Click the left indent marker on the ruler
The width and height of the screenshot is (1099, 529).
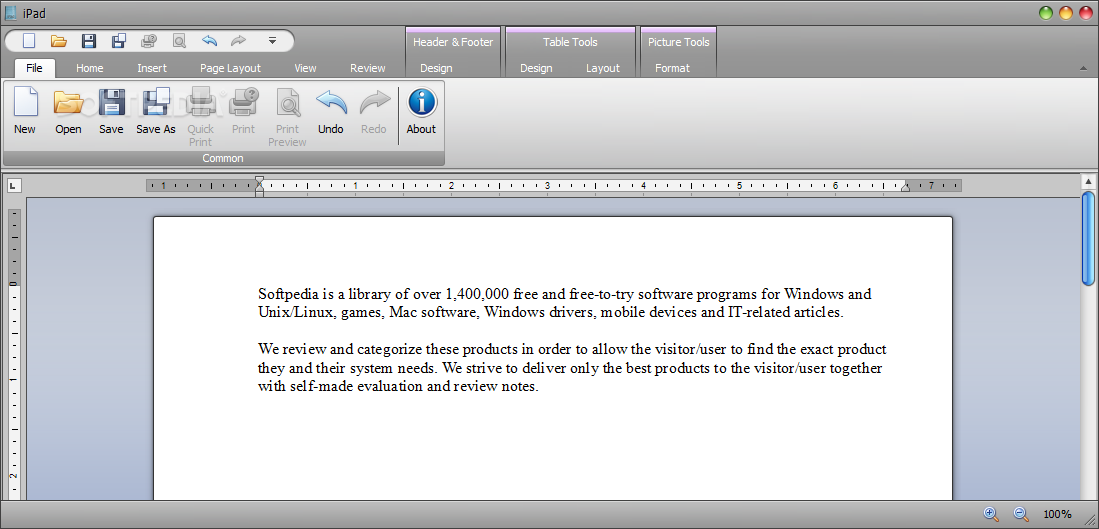(259, 186)
